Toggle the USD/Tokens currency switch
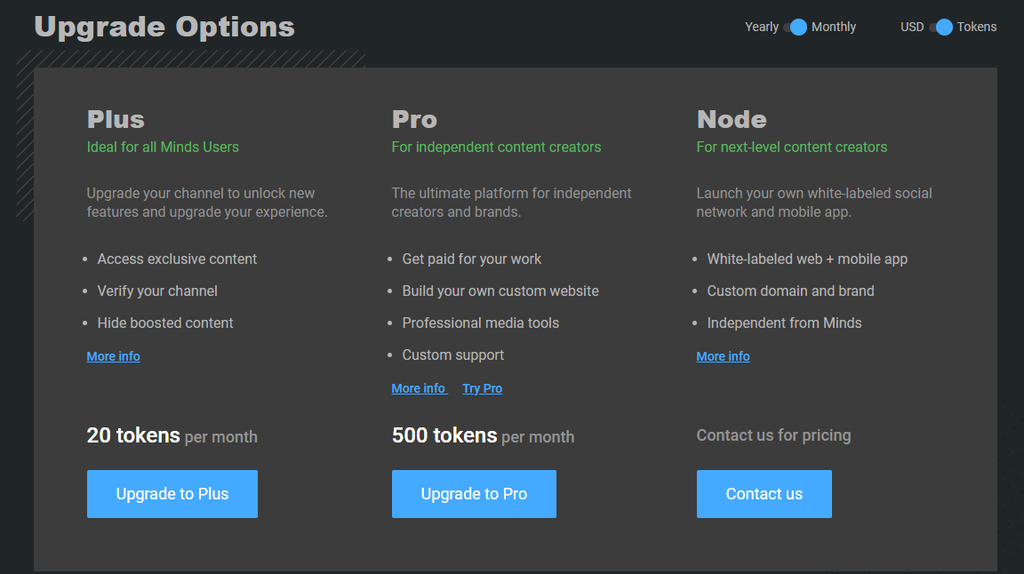 click(x=940, y=27)
